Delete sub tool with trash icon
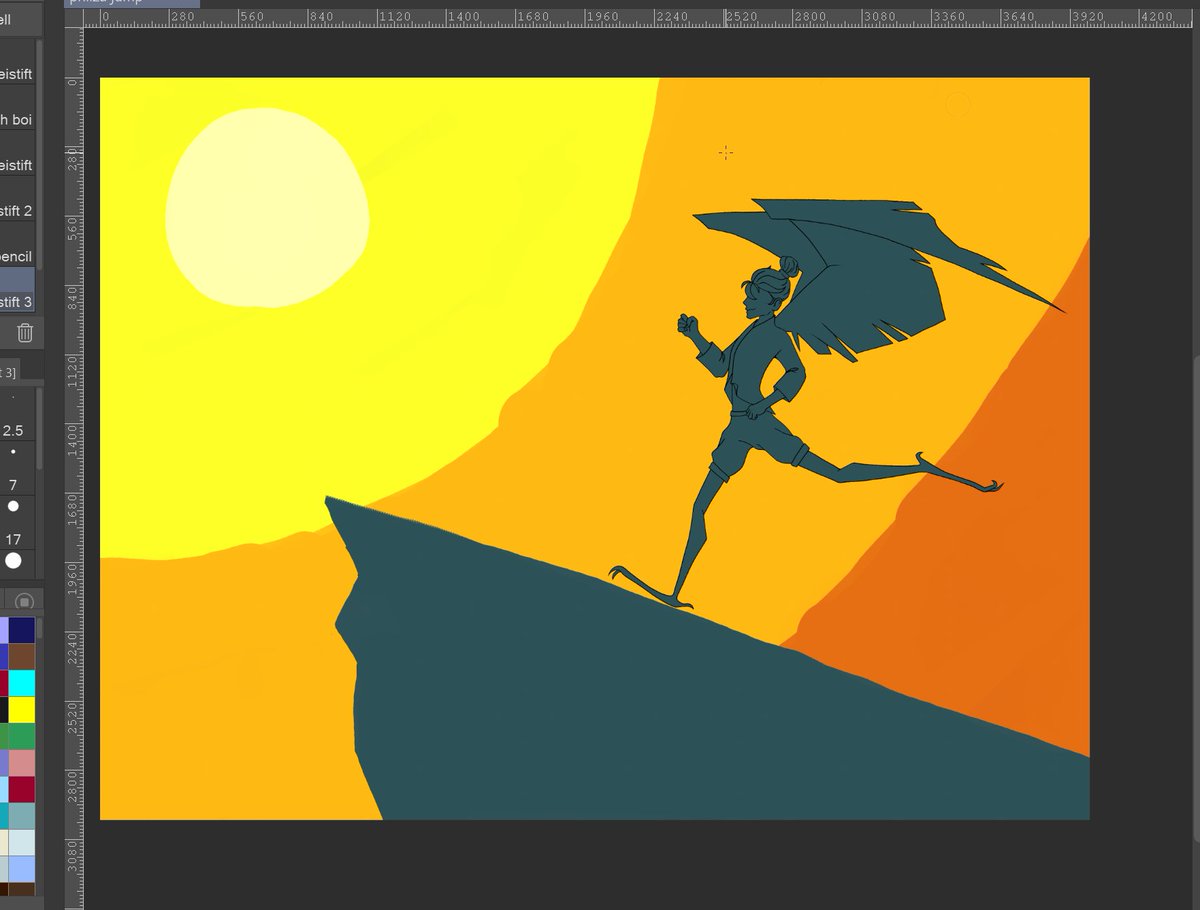Screen dimensions: 1200x910 click(26, 334)
